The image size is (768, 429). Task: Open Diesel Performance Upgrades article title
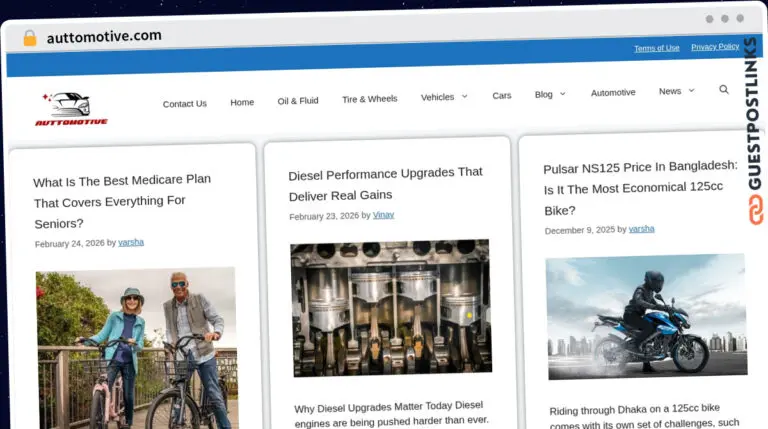click(x=385, y=184)
